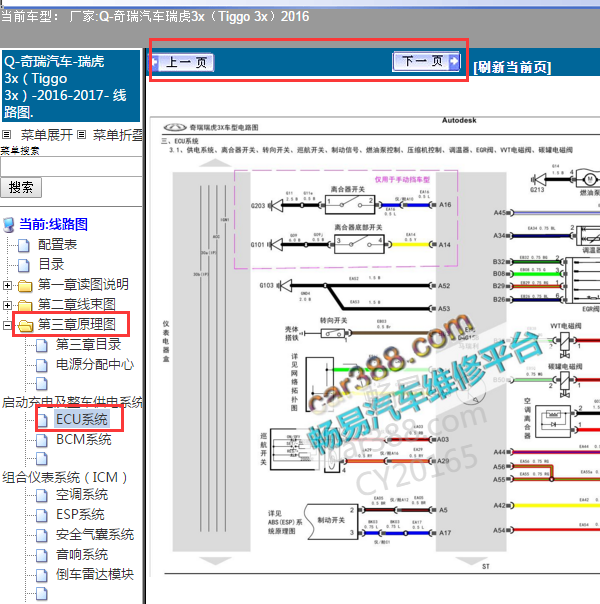Open the BCM系统 page
Viewport: 600px width, 604px height.
pos(84,439)
